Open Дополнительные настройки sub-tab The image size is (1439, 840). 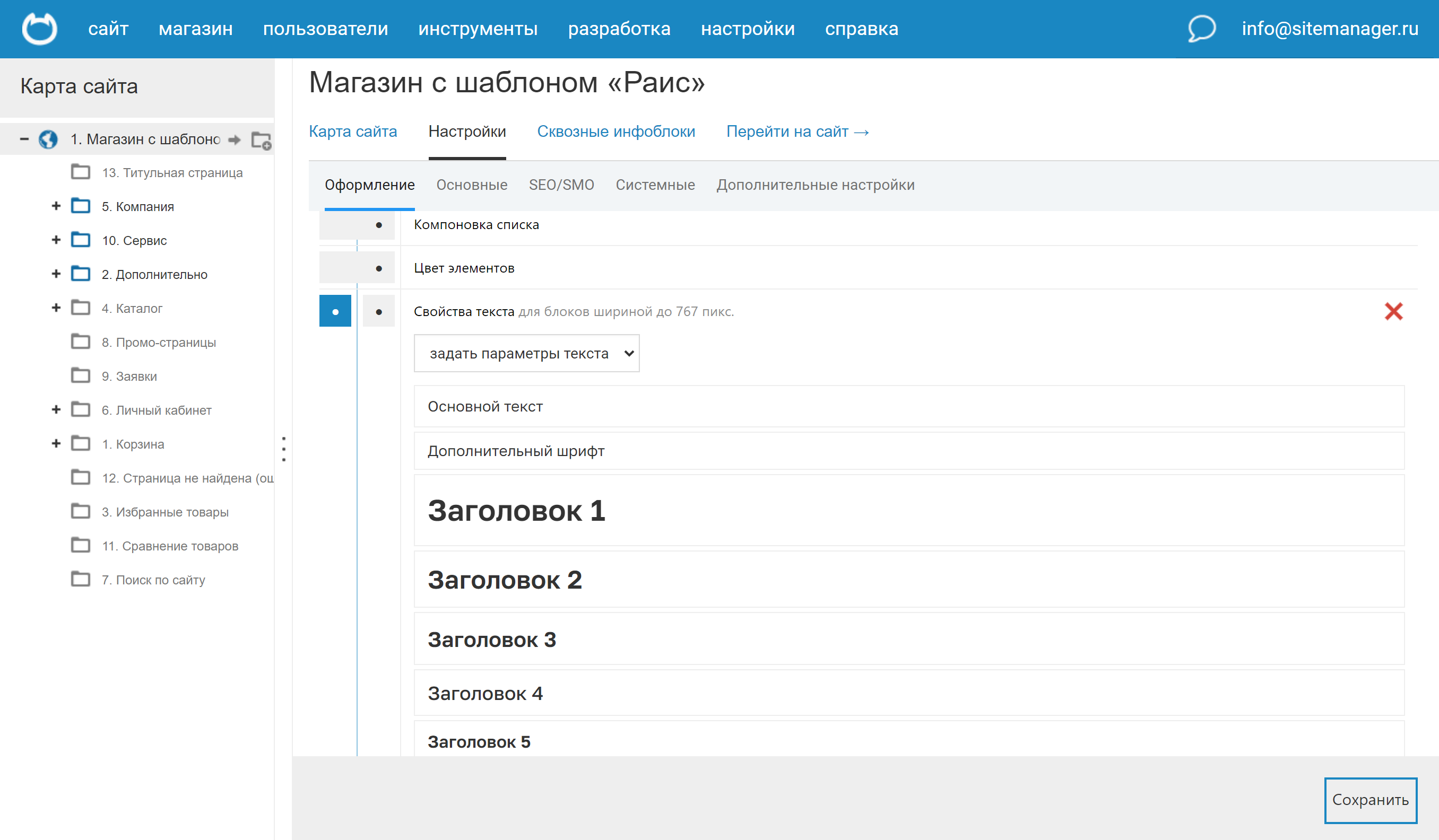point(816,185)
